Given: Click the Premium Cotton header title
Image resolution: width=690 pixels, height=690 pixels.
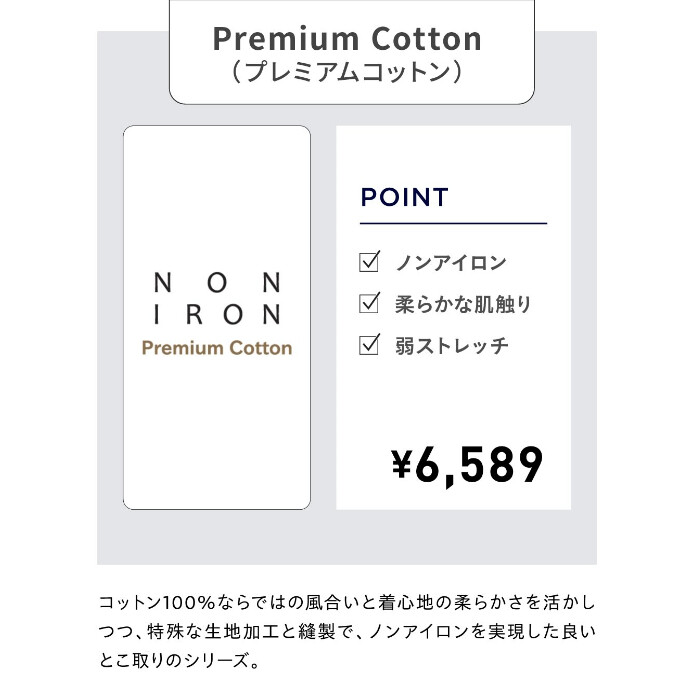Looking at the screenshot, I should [347, 39].
